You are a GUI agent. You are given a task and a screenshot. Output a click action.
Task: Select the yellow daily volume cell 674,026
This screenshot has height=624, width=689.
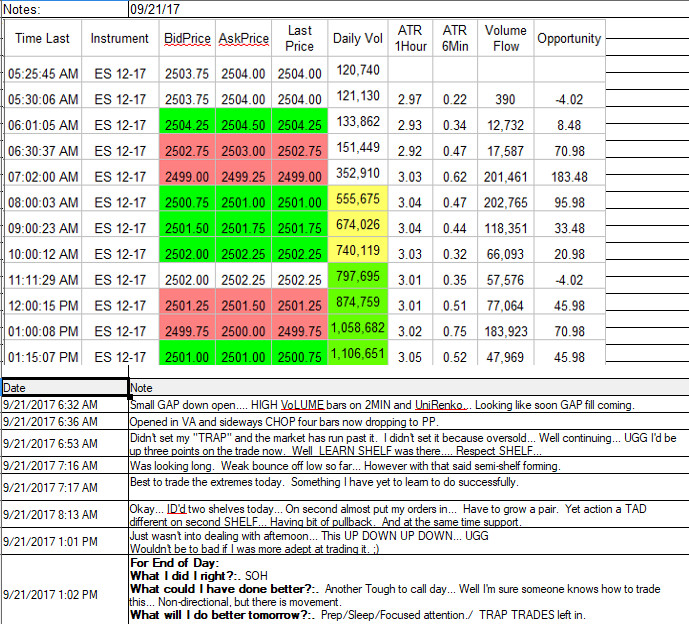click(358, 224)
